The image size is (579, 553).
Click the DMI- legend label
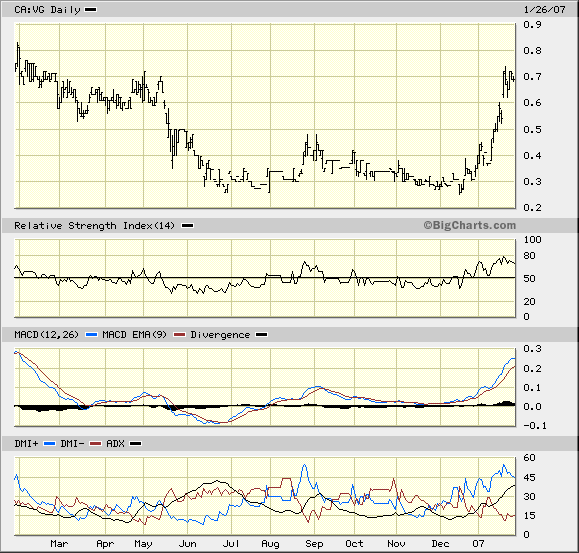click(x=72, y=444)
